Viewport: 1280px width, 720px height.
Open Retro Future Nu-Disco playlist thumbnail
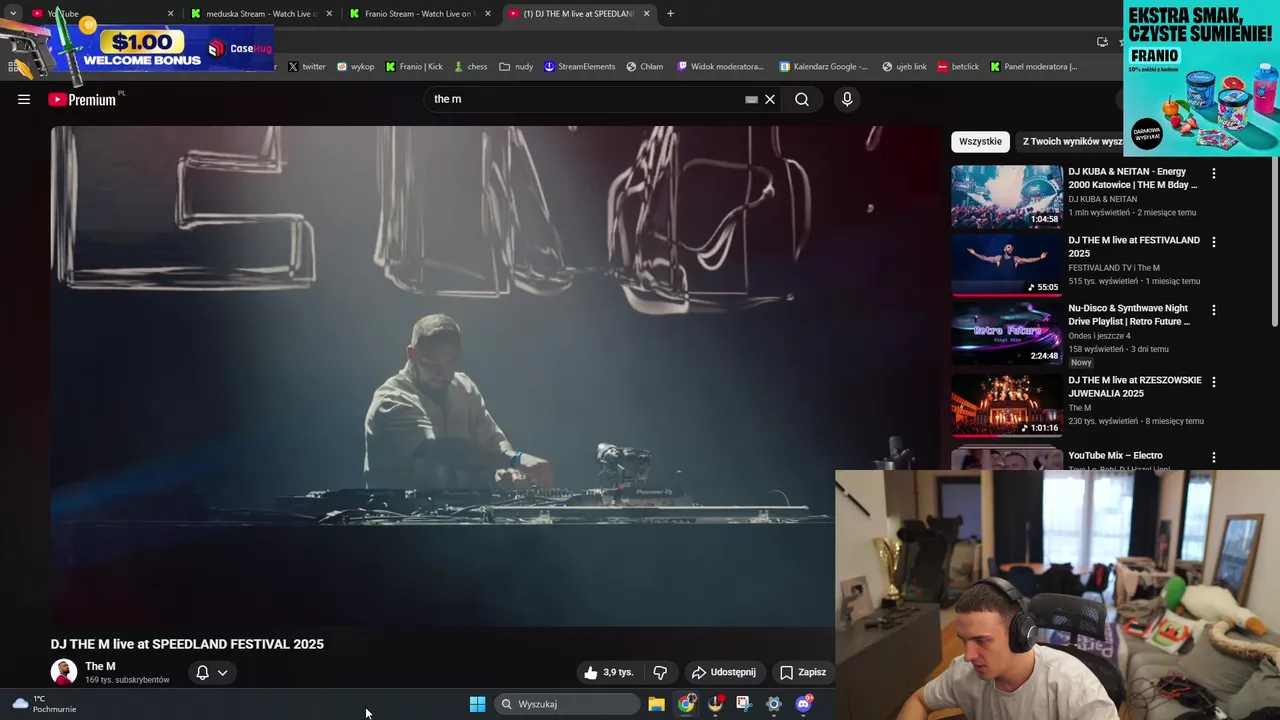tap(1007, 333)
